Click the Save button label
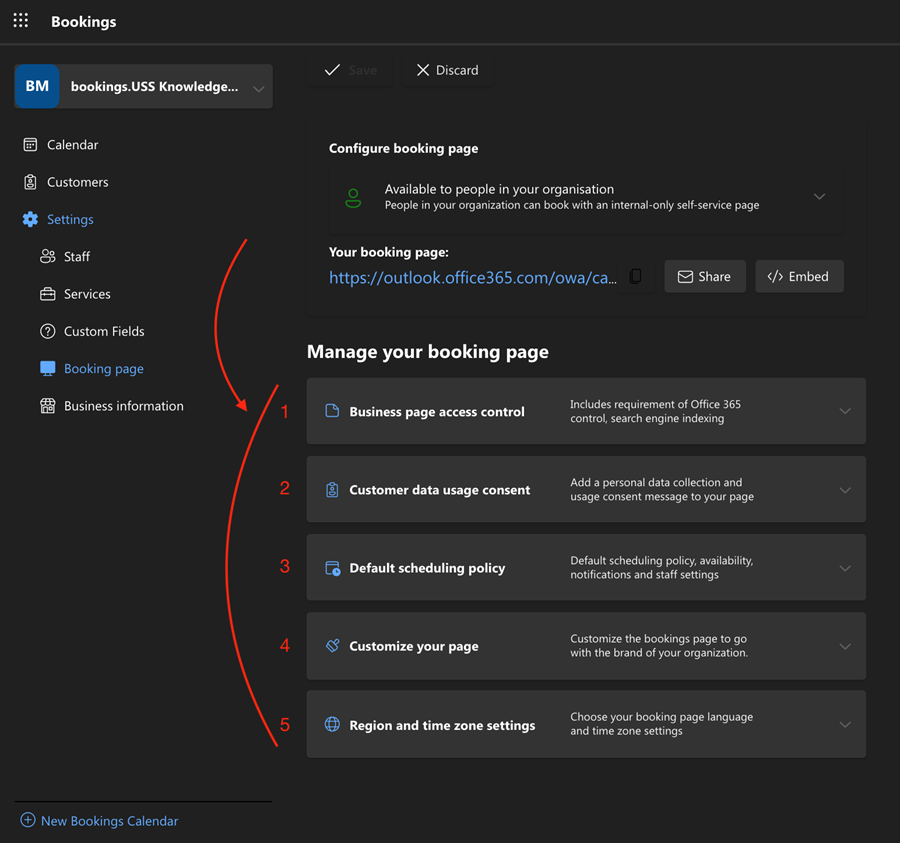Image resolution: width=900 pixels, height=843 pixels. 363,70
